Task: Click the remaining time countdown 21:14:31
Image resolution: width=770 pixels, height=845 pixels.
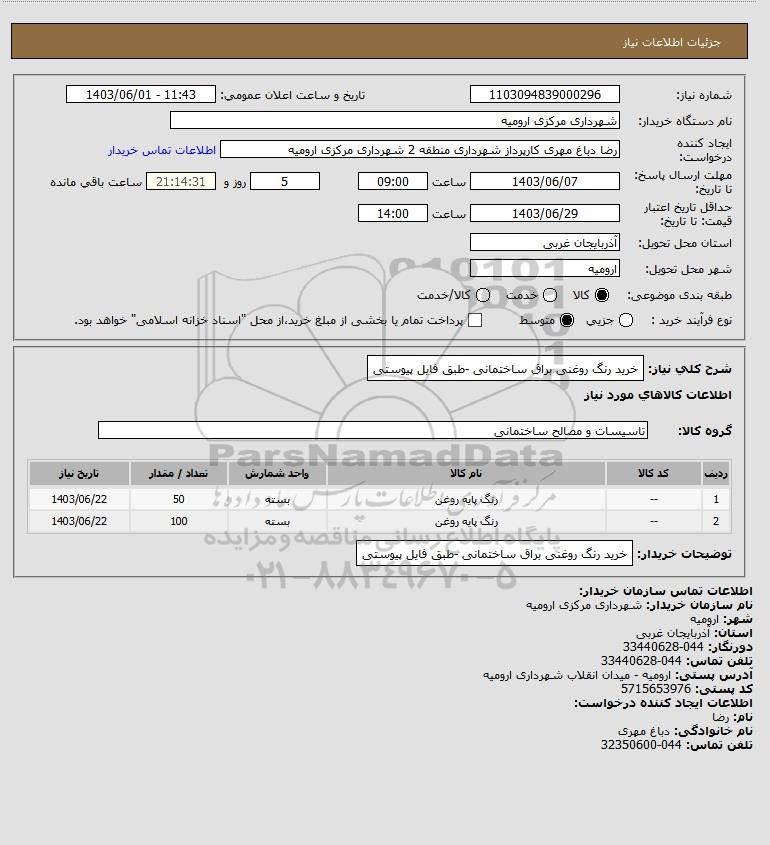Action: pos(181,182)
